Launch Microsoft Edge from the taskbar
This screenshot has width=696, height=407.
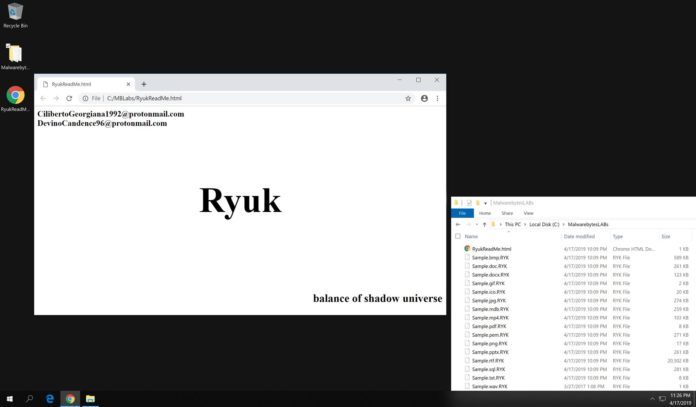pyautogui.click(x=50, y=399)
